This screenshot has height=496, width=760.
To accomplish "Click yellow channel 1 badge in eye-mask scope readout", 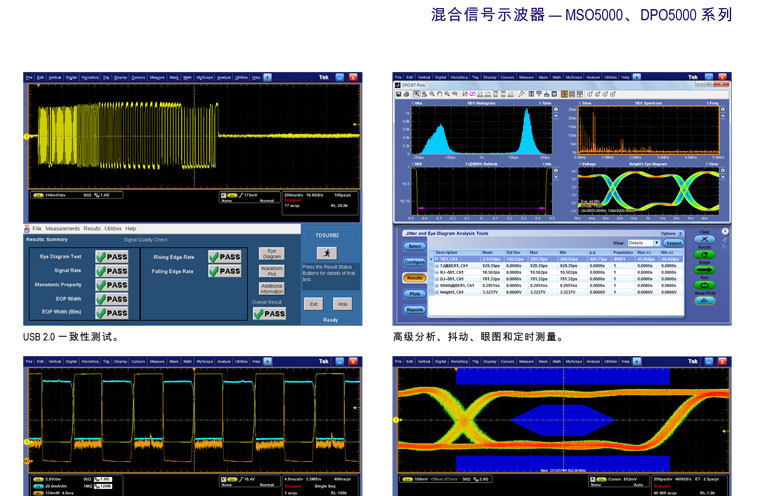I will pos(408,480).
